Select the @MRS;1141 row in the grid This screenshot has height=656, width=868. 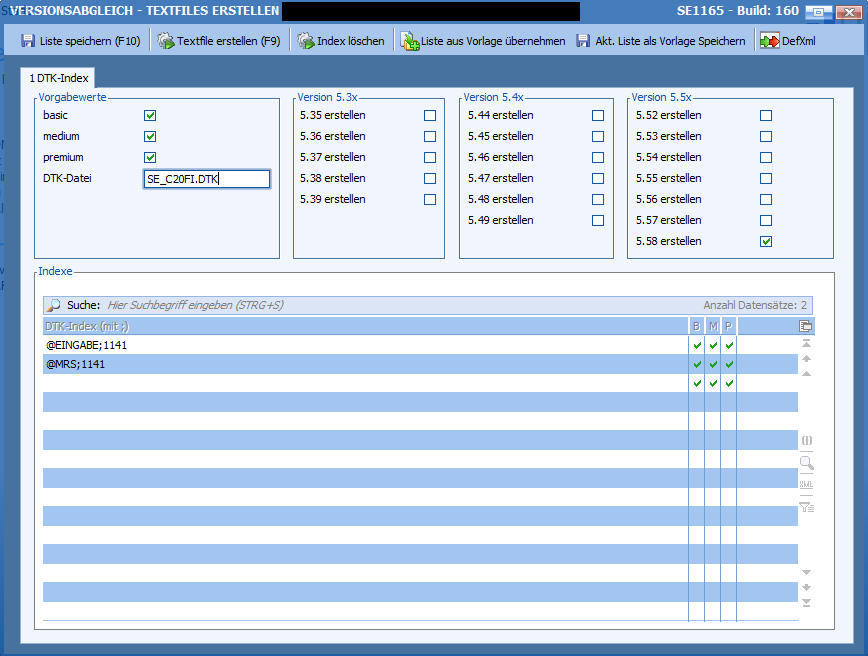(360, 364)
